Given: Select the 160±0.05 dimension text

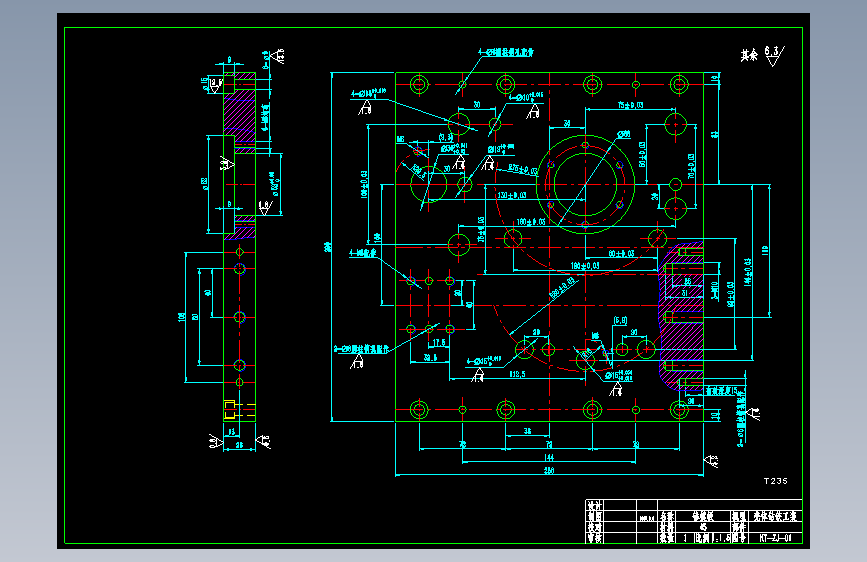Looking at the screenshot, I should [531, 222].
